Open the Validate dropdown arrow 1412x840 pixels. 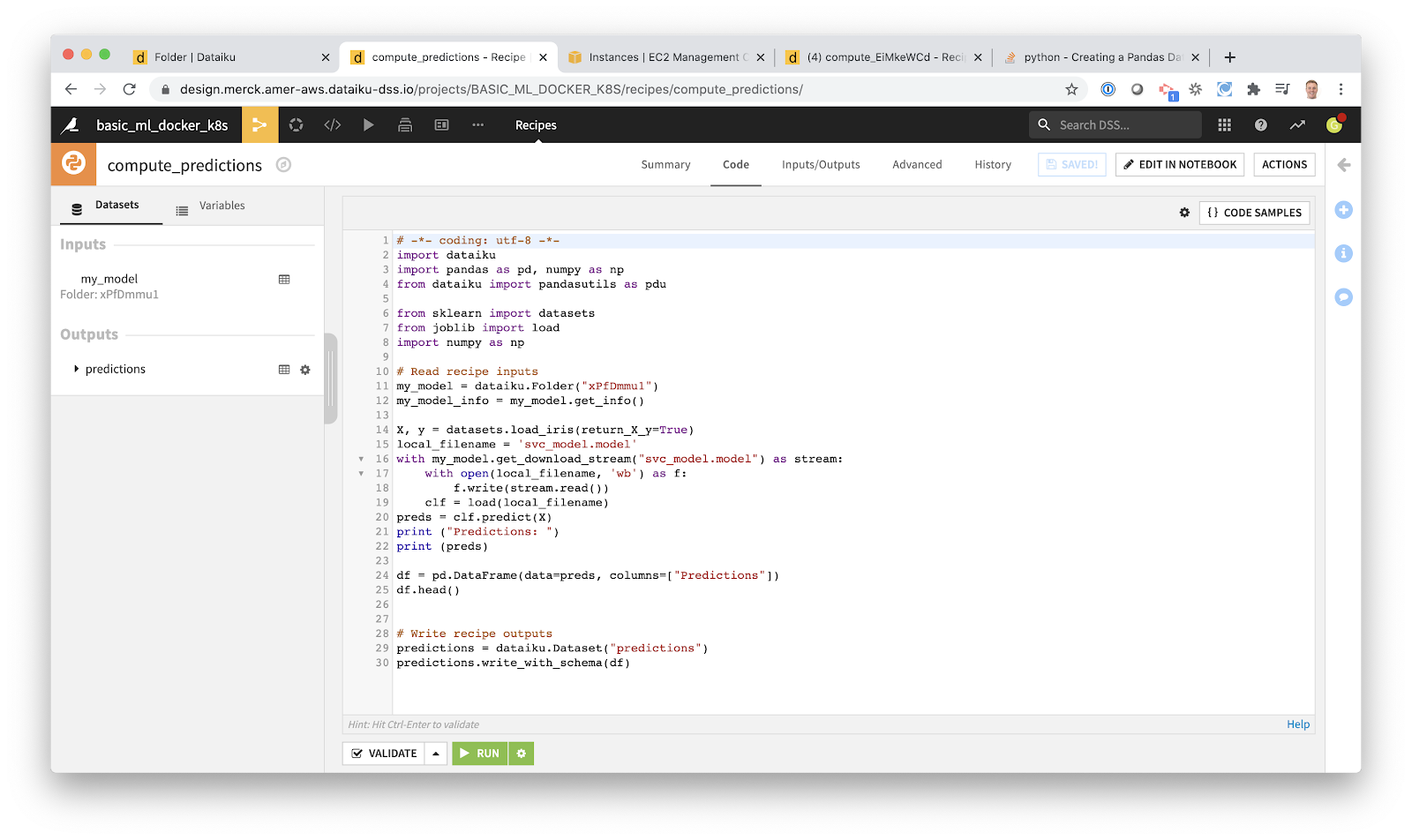tap(436, 754)
